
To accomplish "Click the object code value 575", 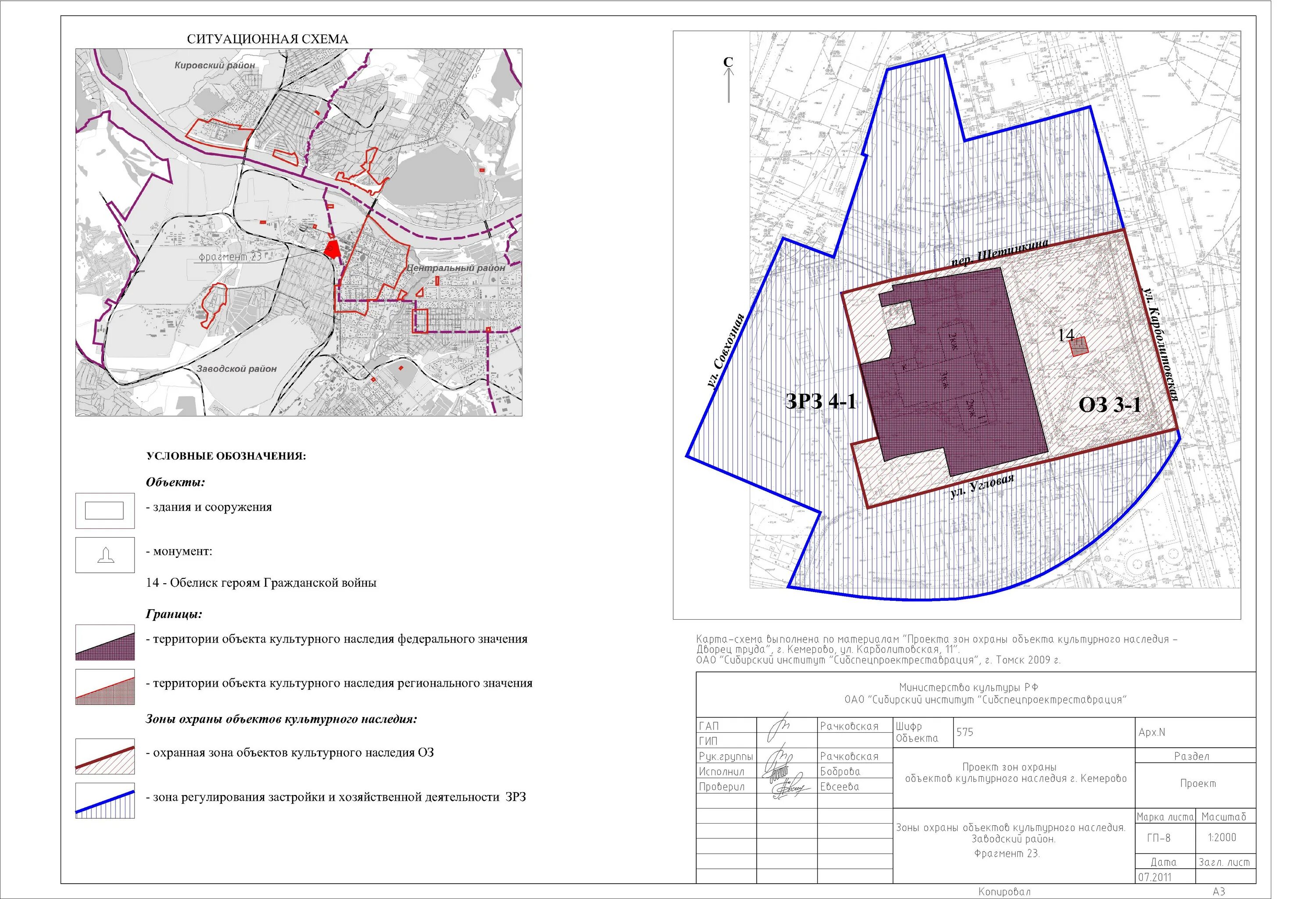I will [965, 732].
